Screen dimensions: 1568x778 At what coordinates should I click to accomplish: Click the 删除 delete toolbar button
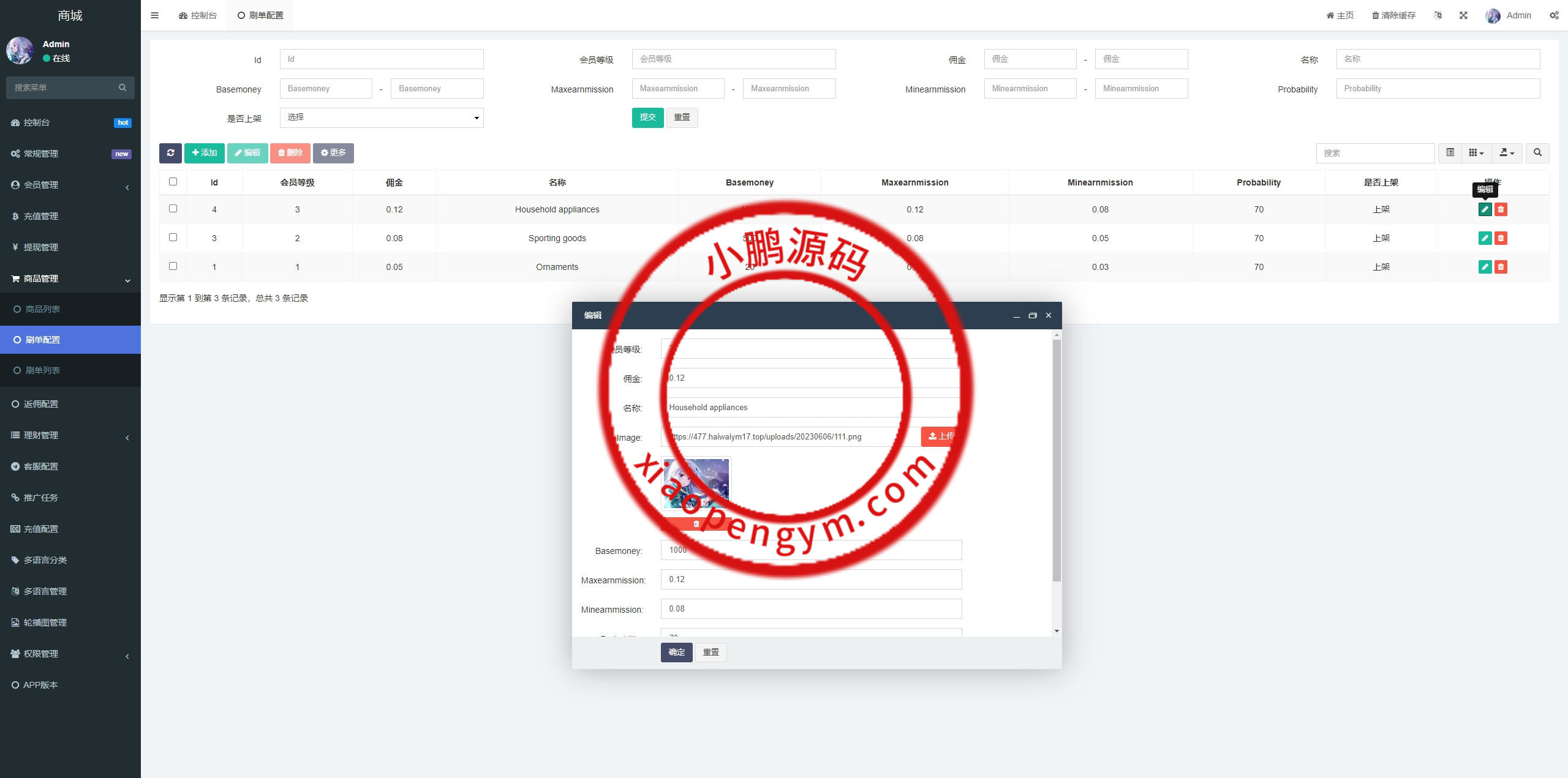pos(290,153)
